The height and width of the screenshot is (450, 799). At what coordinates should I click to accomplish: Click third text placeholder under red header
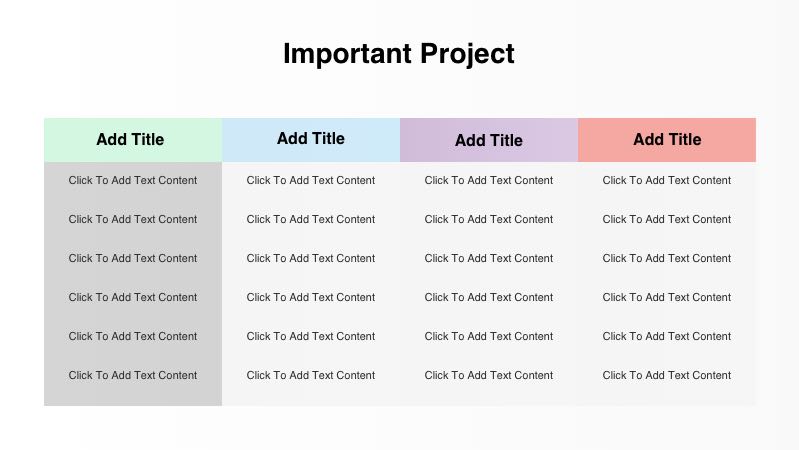667,259
